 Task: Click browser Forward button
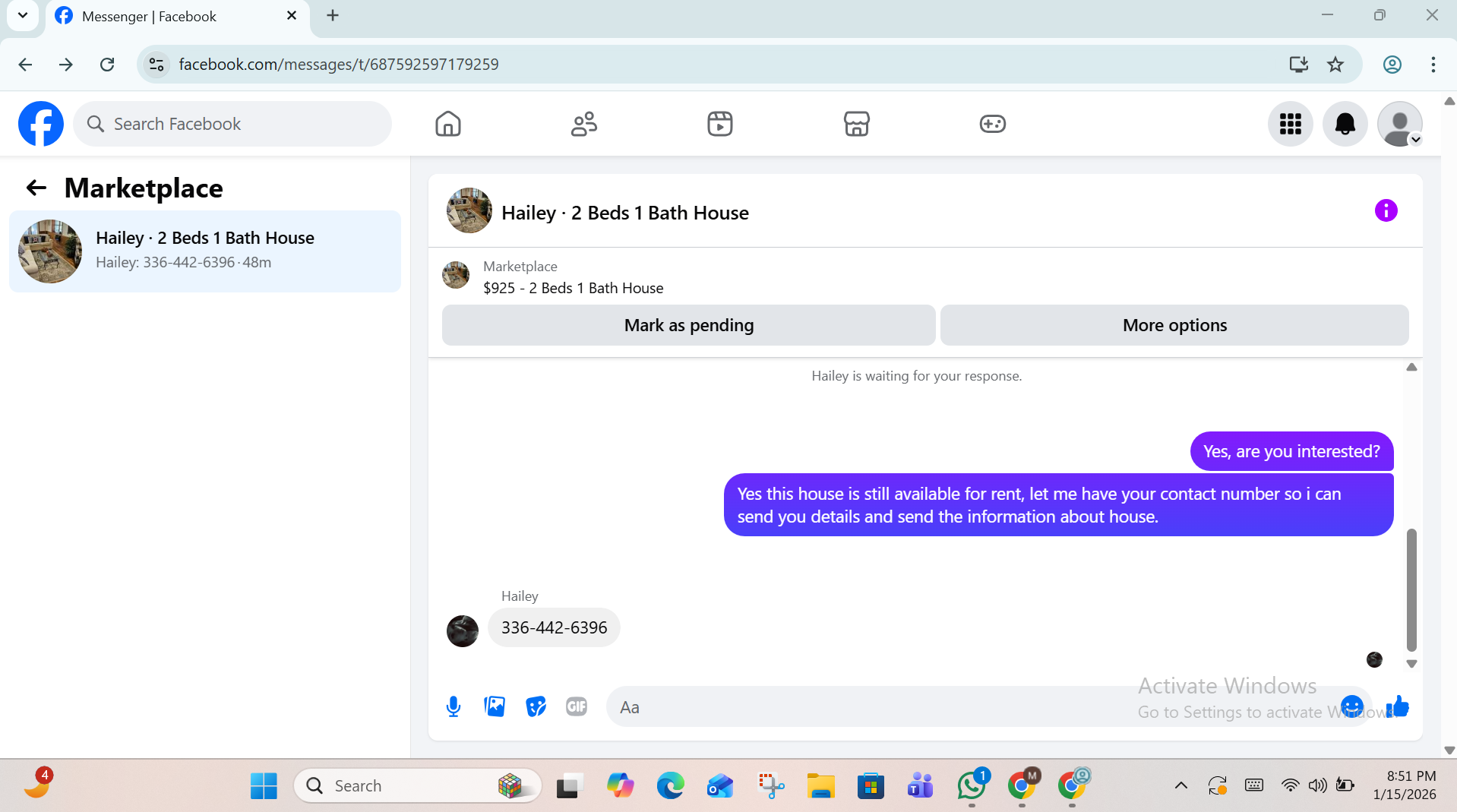click(66, 65)
